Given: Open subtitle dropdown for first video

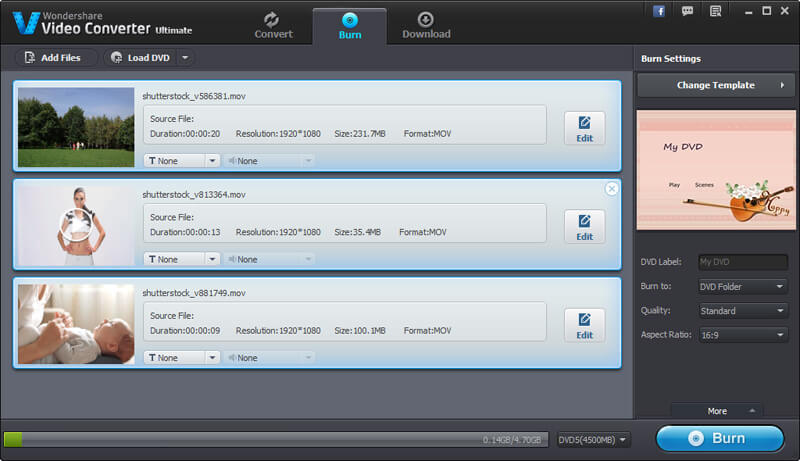Looking at the screenshot, I should (182, 160).
